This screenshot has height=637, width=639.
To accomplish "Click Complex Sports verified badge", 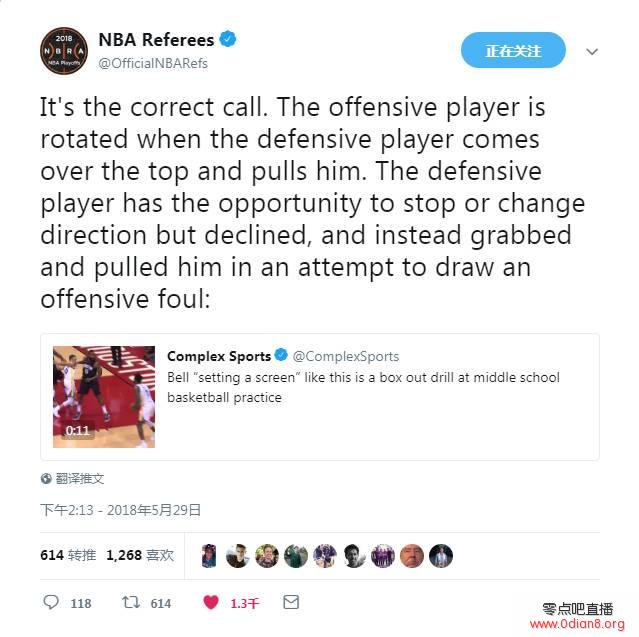I will pyautogui.click(x=281, y=355).
